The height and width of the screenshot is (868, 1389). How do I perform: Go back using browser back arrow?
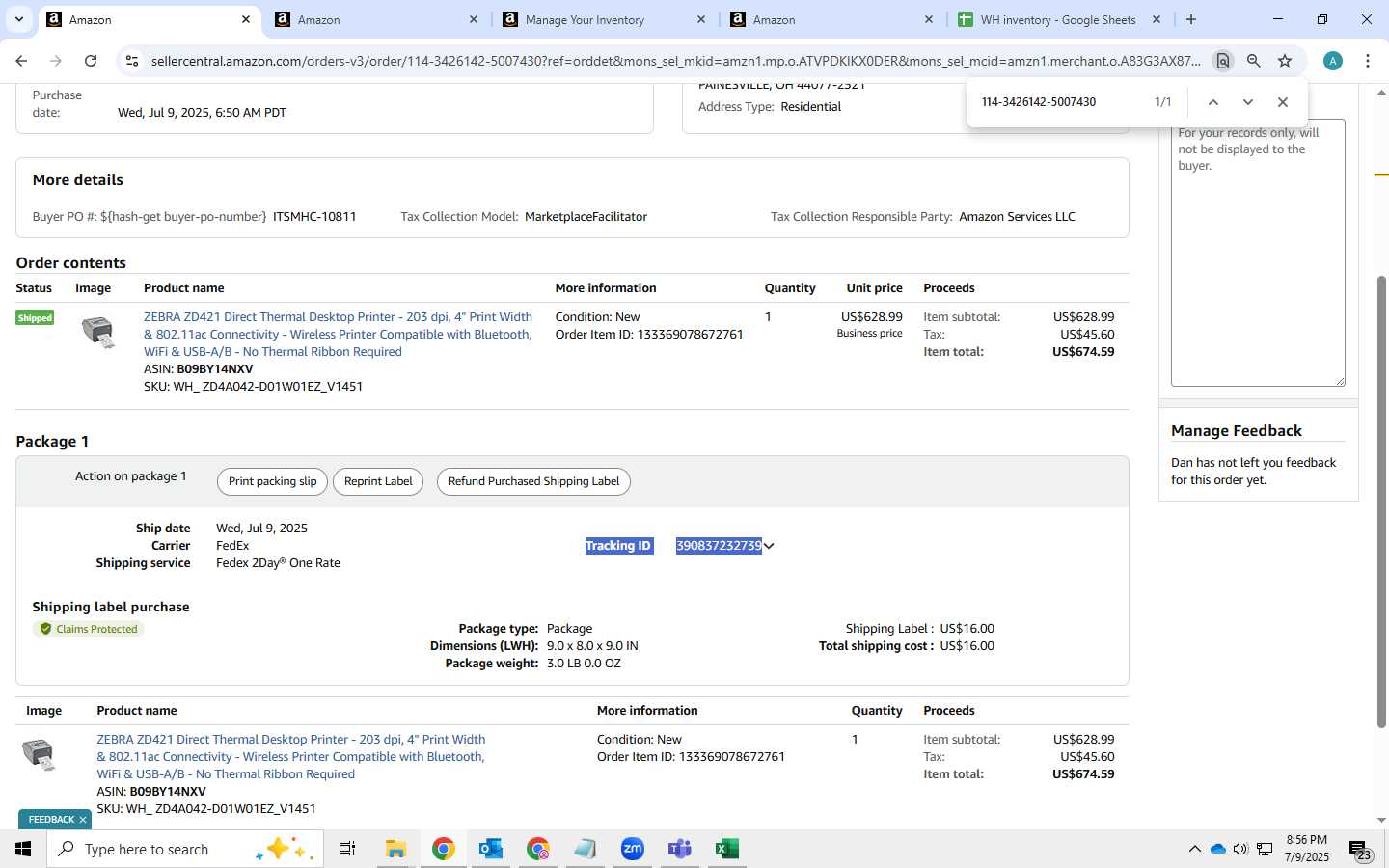[21, 61]
